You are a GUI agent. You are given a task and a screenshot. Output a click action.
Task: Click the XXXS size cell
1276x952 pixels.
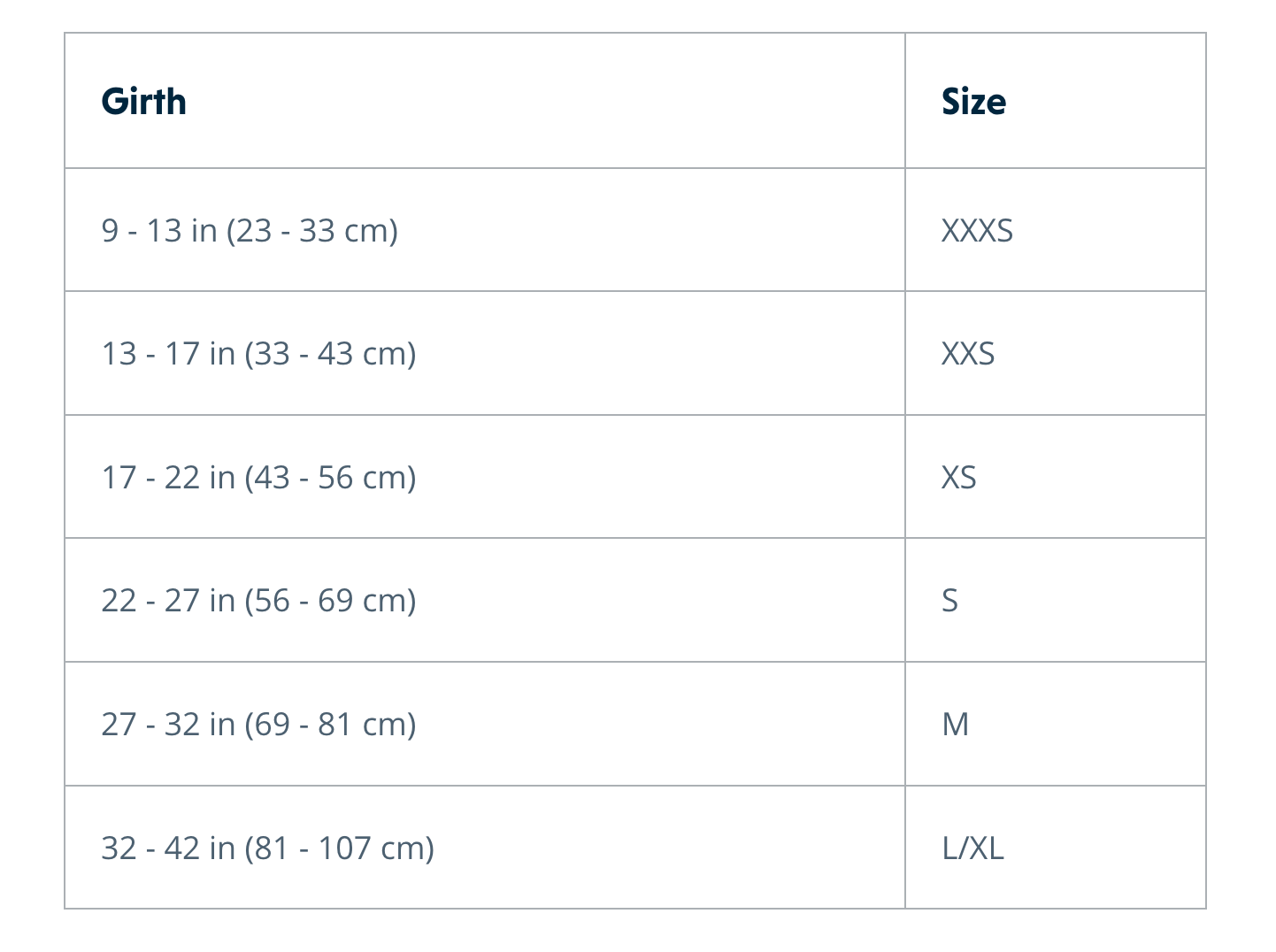(977, 231)
